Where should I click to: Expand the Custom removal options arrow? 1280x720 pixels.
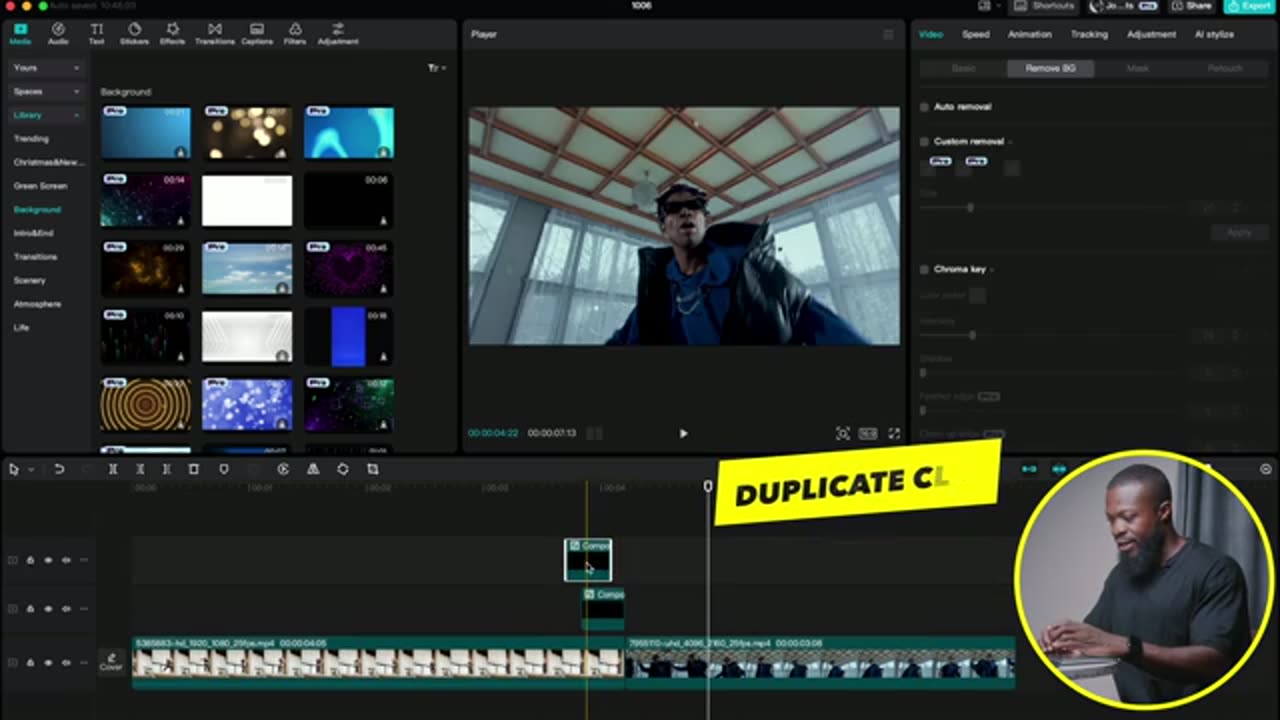[x=1010, y=142]
